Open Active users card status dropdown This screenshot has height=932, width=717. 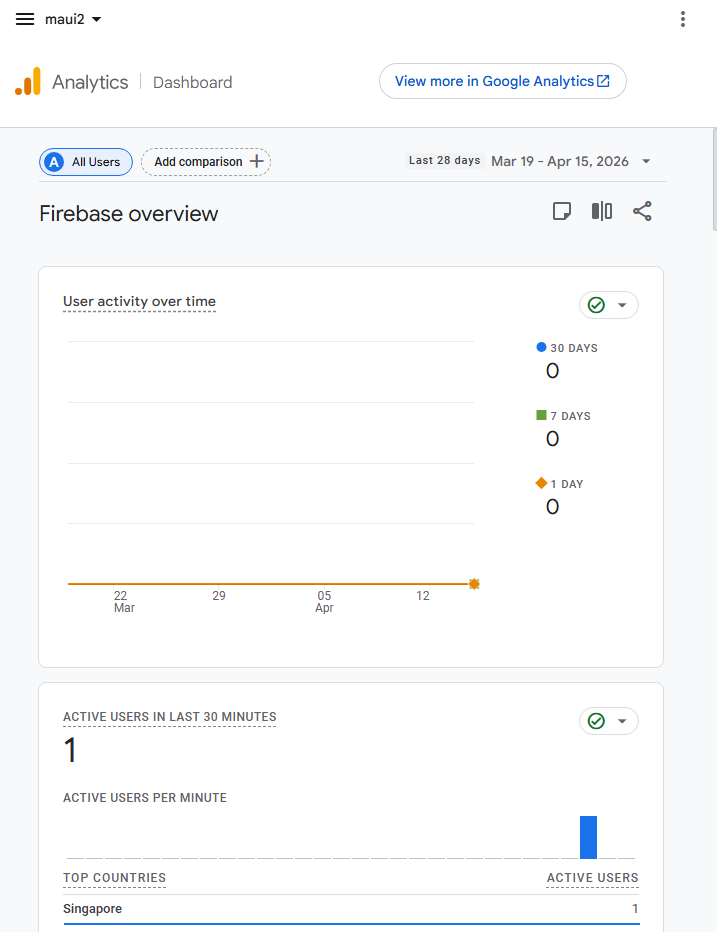tap(609, 721)
